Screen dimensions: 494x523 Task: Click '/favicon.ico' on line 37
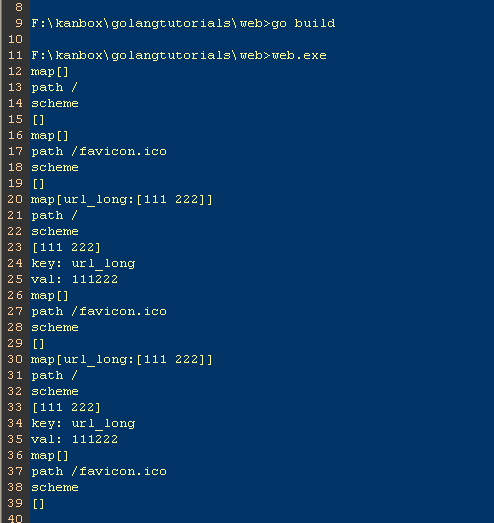coord(119,471)
